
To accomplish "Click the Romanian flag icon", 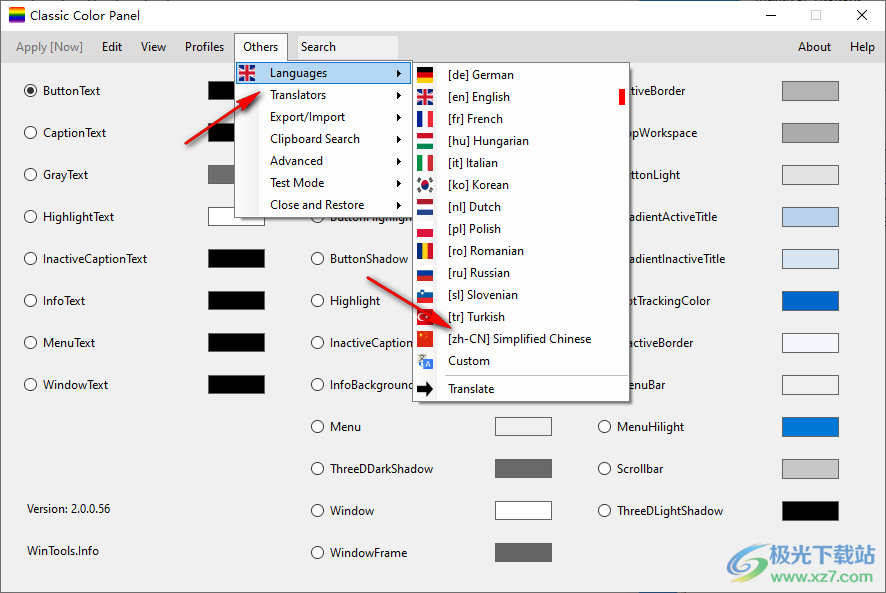I will [x=425, y=251].
